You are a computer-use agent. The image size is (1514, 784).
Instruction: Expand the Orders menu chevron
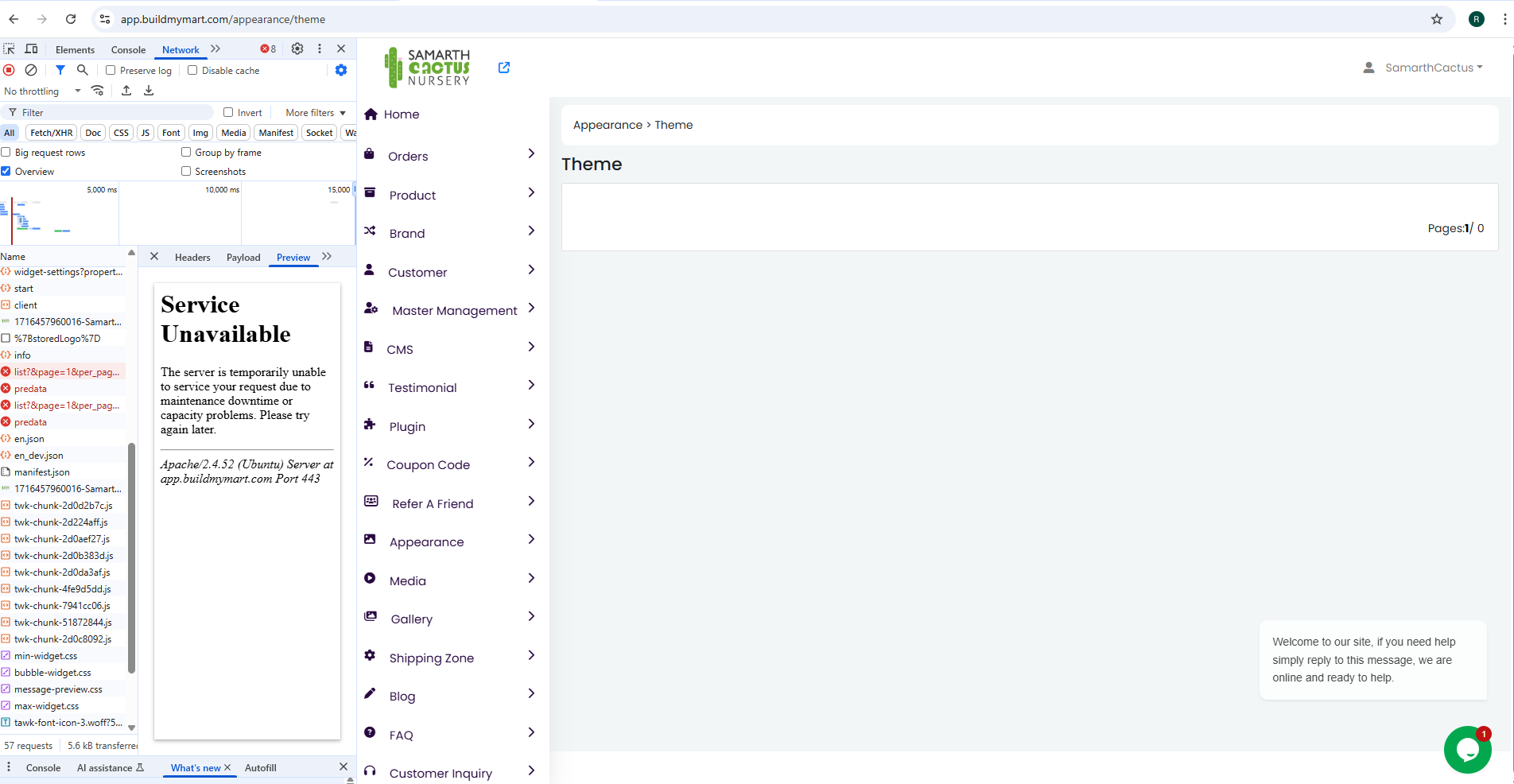coord(531,153)
